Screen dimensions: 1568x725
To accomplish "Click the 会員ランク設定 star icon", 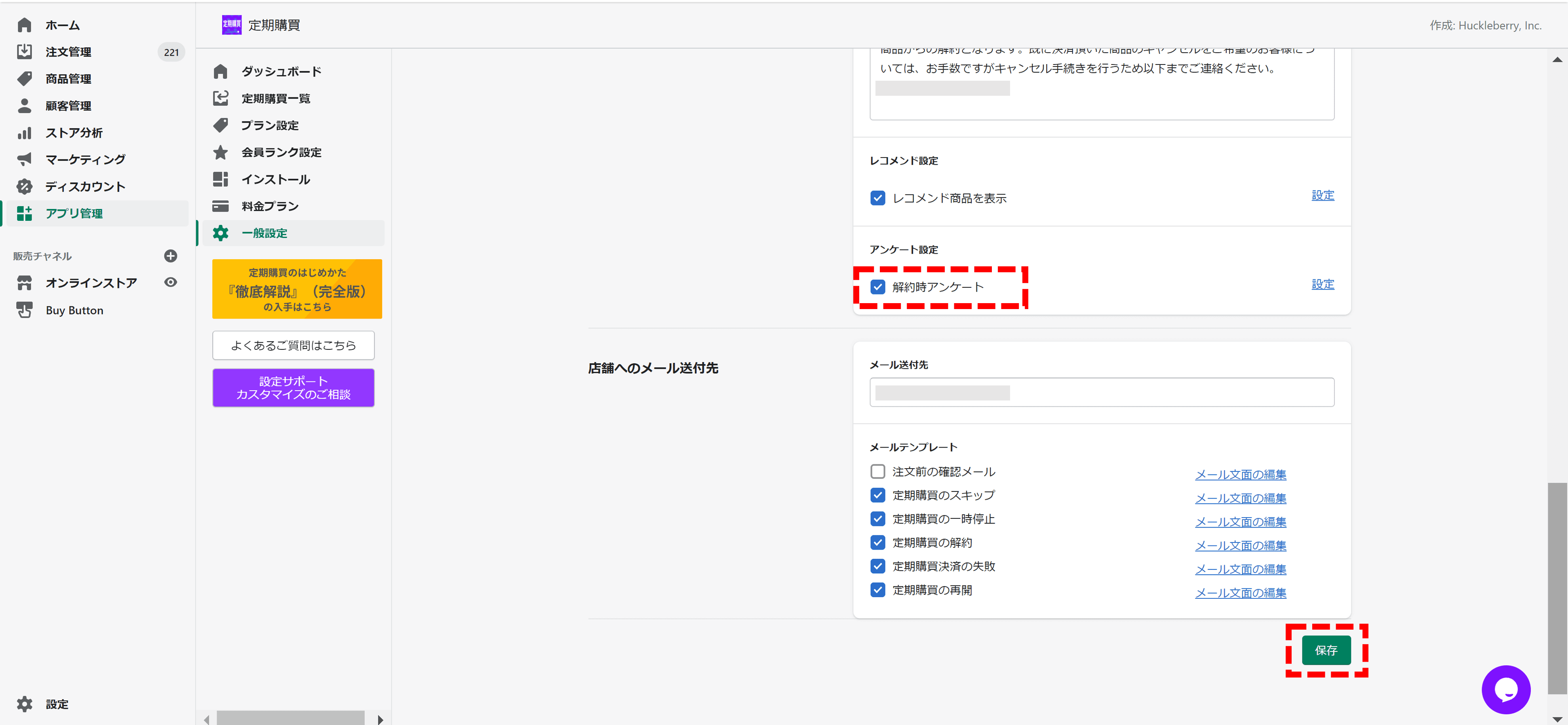I will pos(220,152).
